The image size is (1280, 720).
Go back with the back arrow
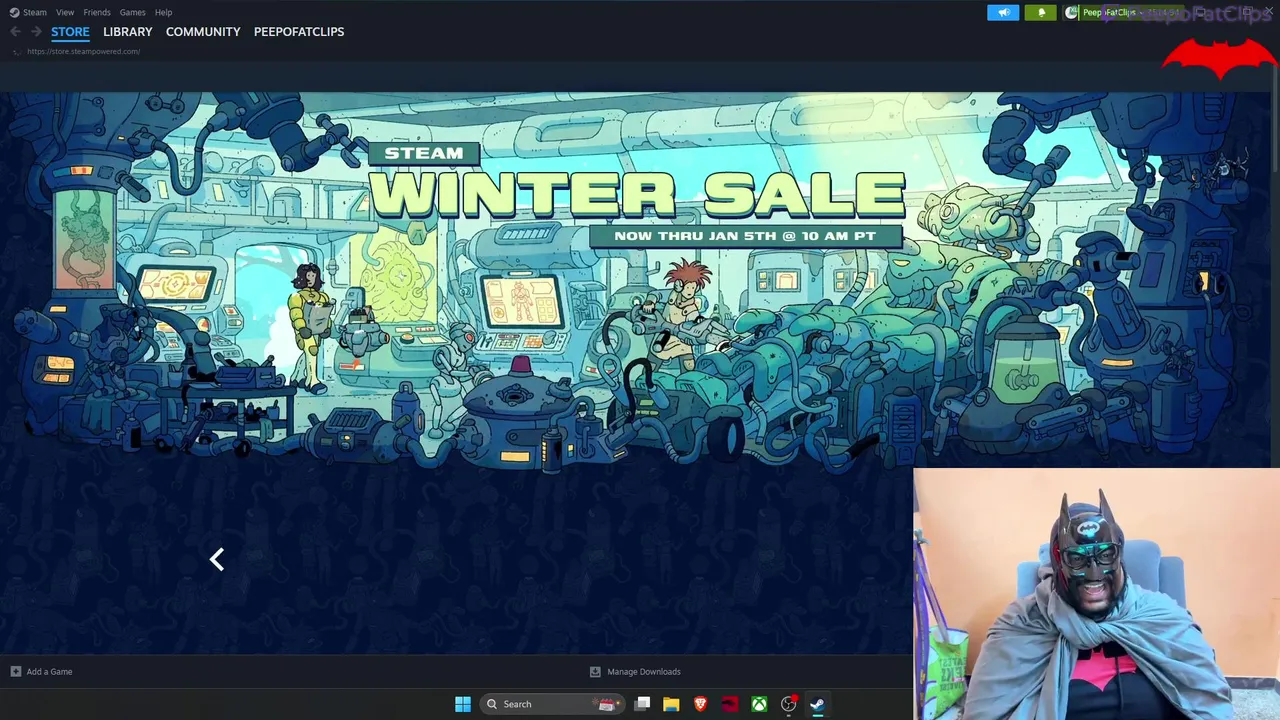[x=15, y=32]
